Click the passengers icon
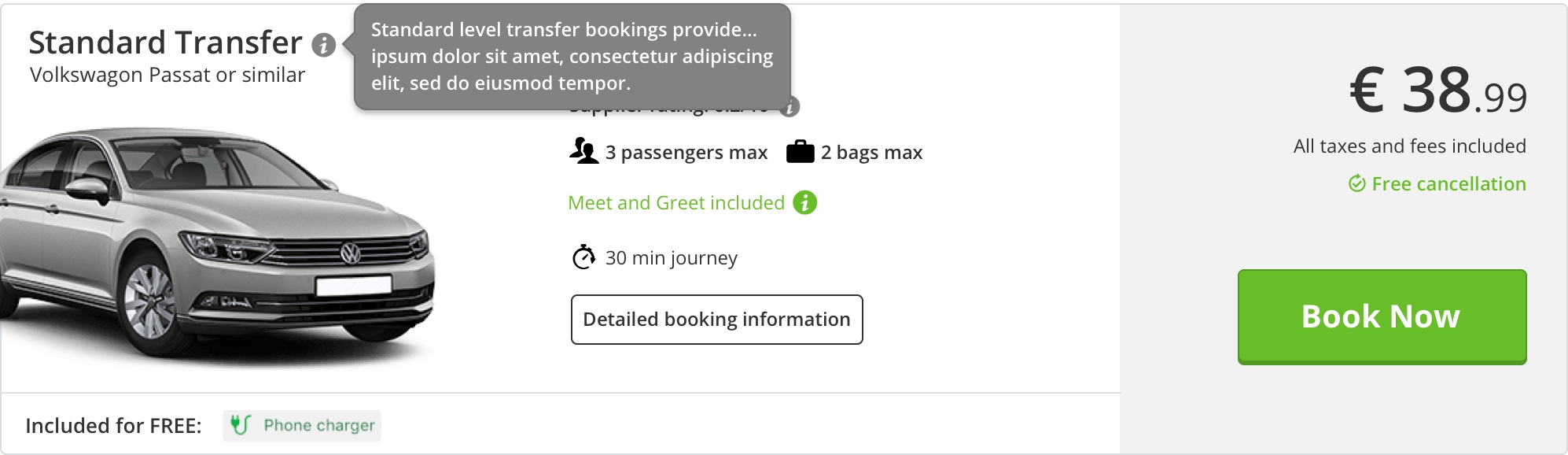Viewport: 1568px width, 455px height. tap(583, 150)
